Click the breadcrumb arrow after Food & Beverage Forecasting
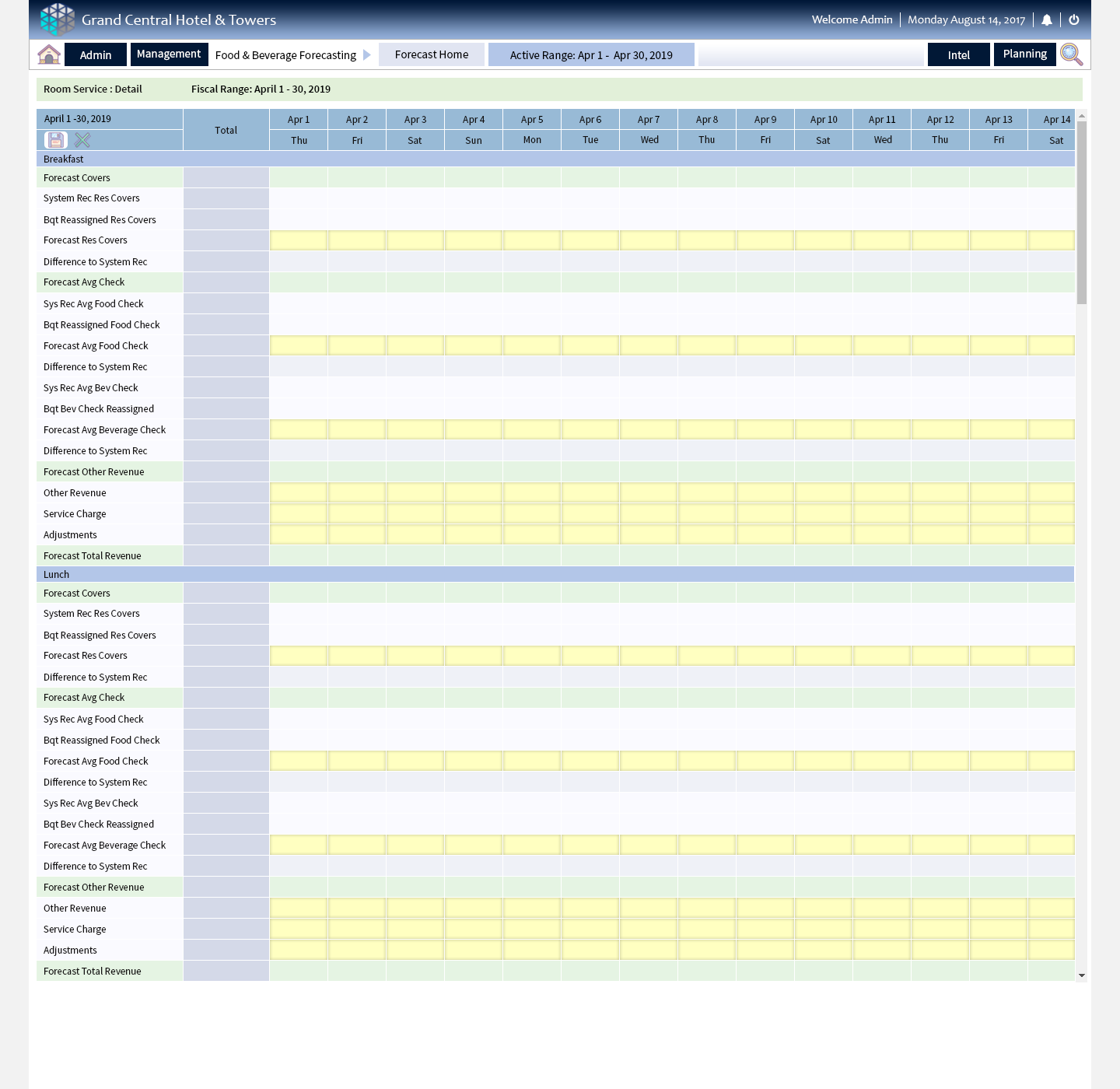1120x1089 pixels. [x=367, y=55]
